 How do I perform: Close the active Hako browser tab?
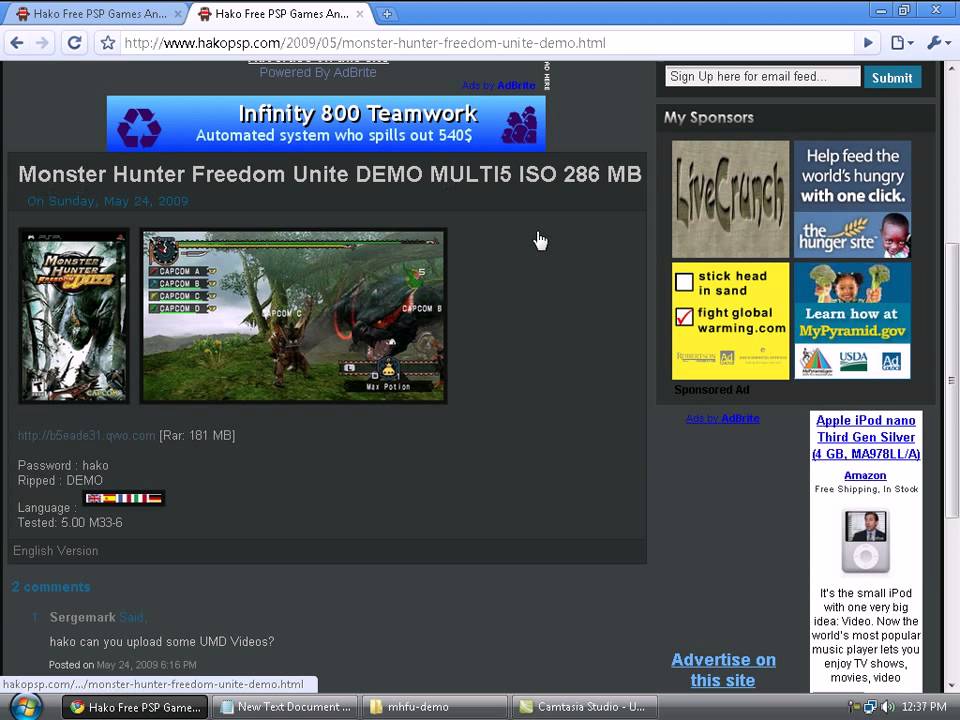coord(359,13)
